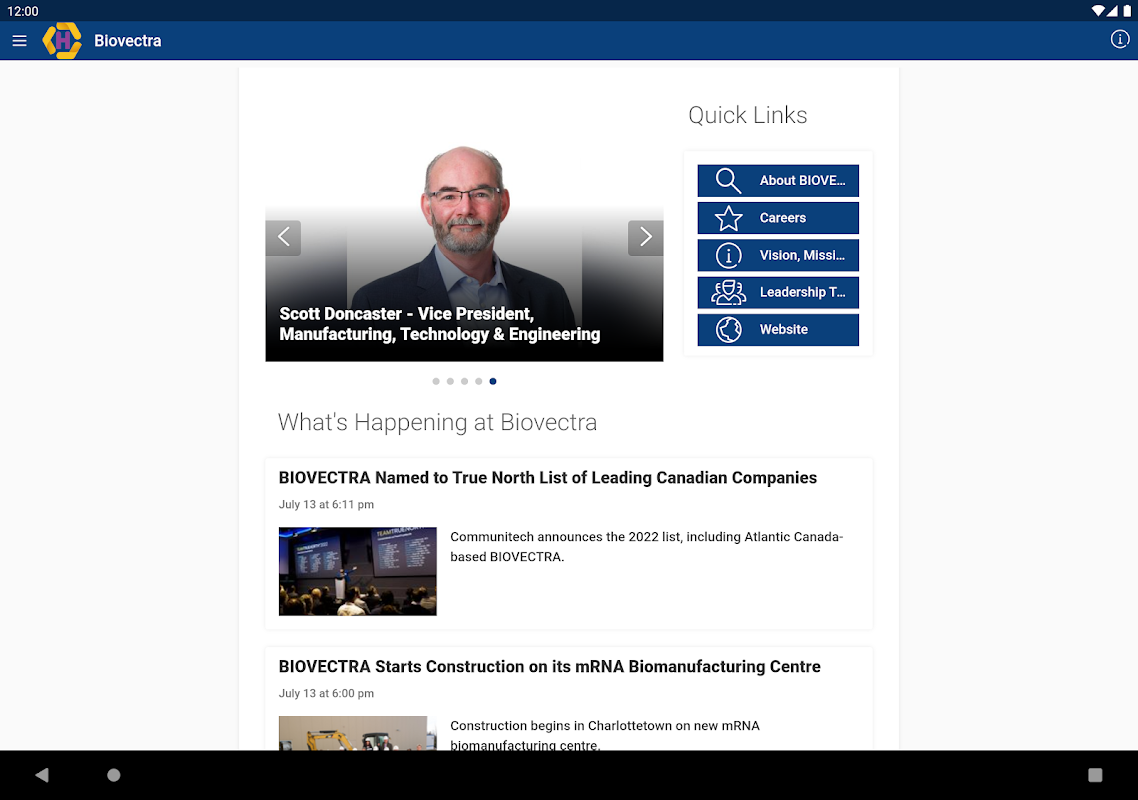The image size is (1138, 800).
Task: Click star icon on Careers link
Action: coord(728,218)
